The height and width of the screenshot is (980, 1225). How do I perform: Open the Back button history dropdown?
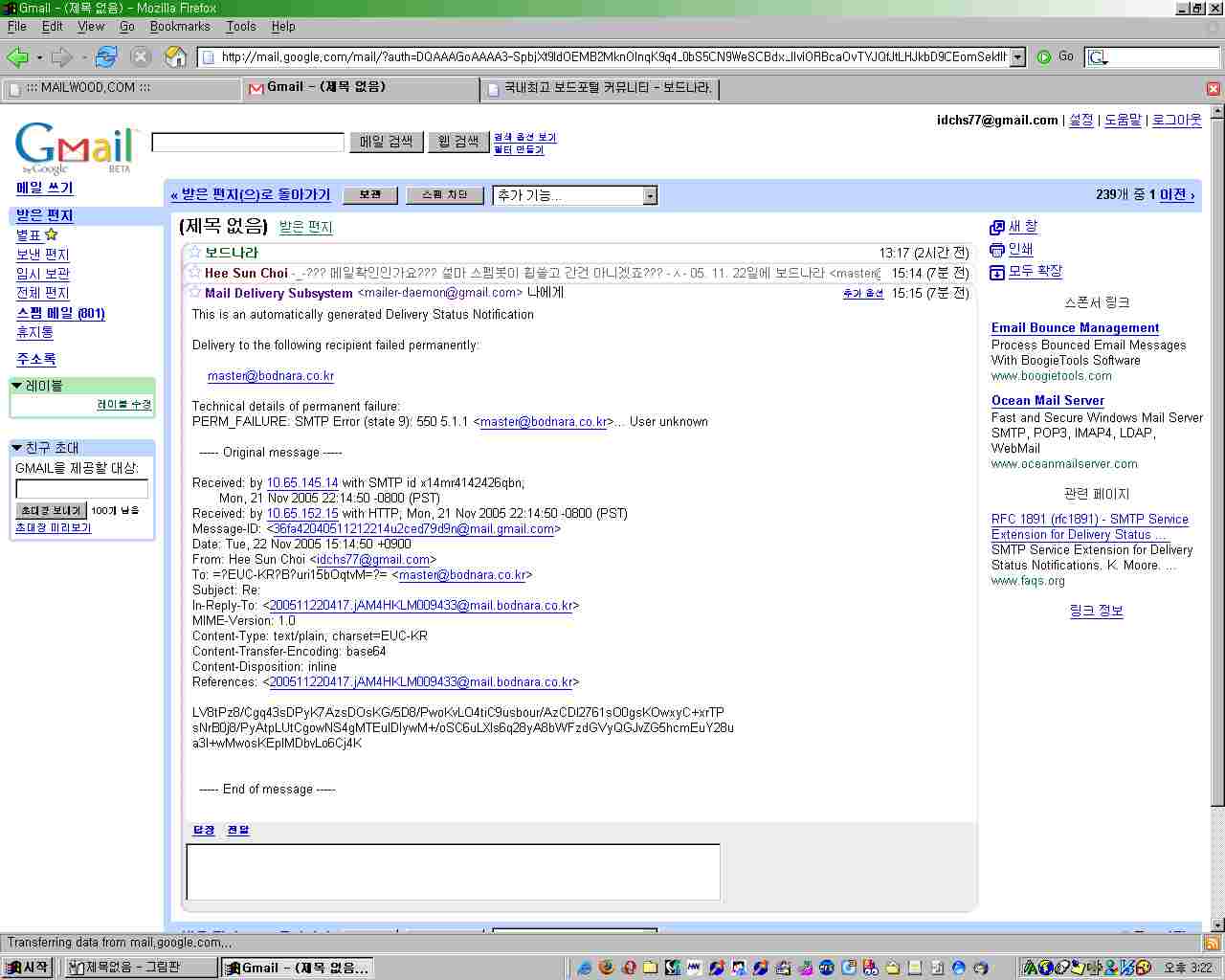[x=39, y=57]
